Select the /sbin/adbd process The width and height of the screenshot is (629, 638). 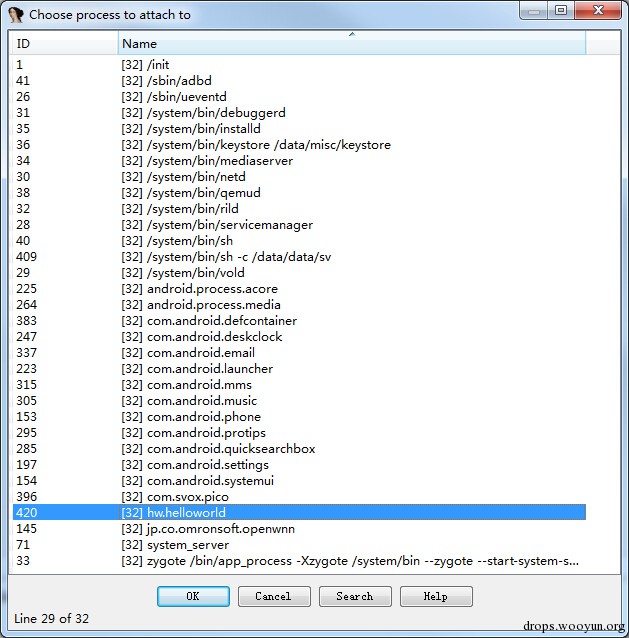click(x=299, y=81)
